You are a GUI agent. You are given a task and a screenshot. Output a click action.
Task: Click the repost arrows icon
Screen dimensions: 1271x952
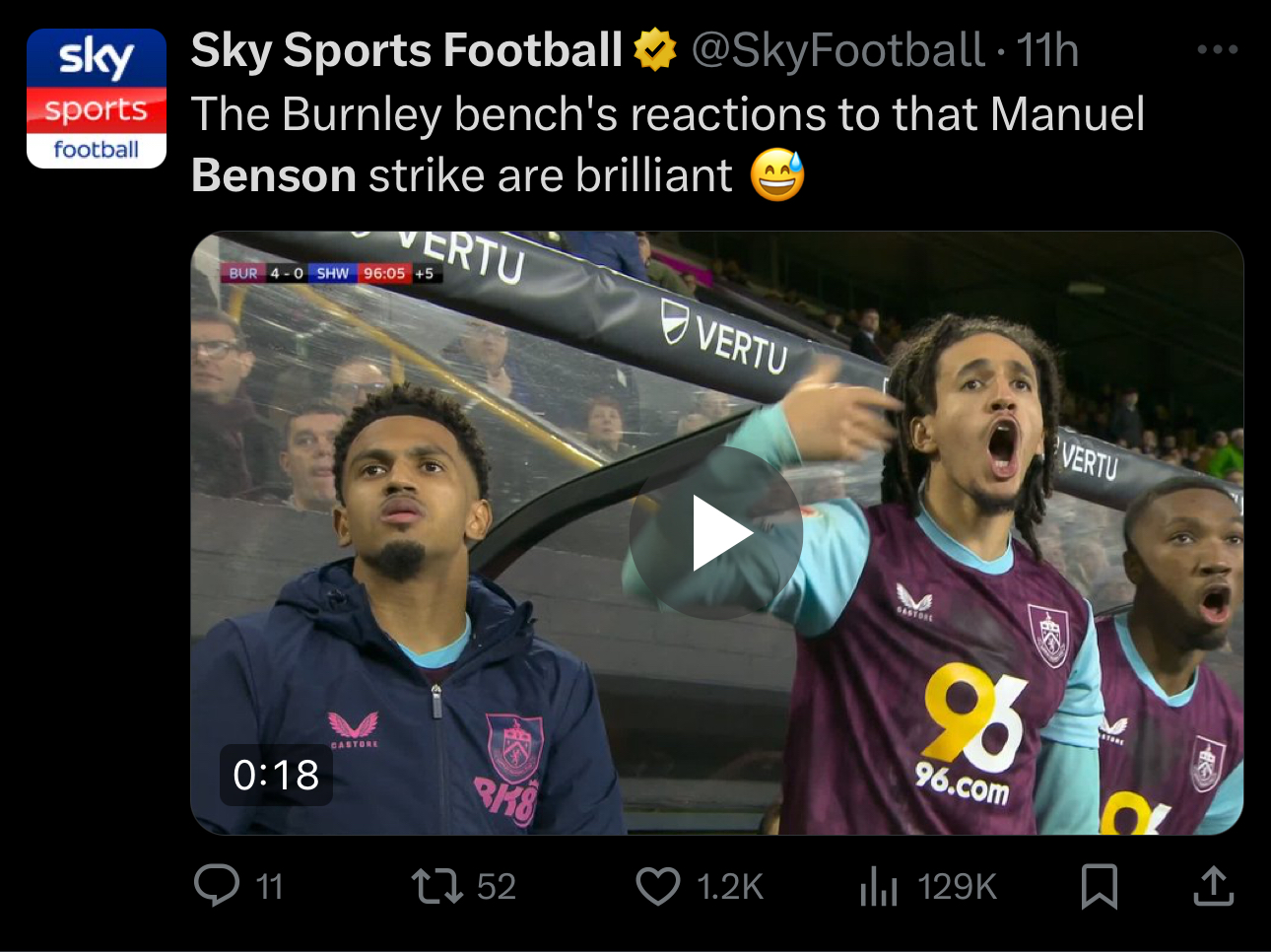click(x=437, y=885)
